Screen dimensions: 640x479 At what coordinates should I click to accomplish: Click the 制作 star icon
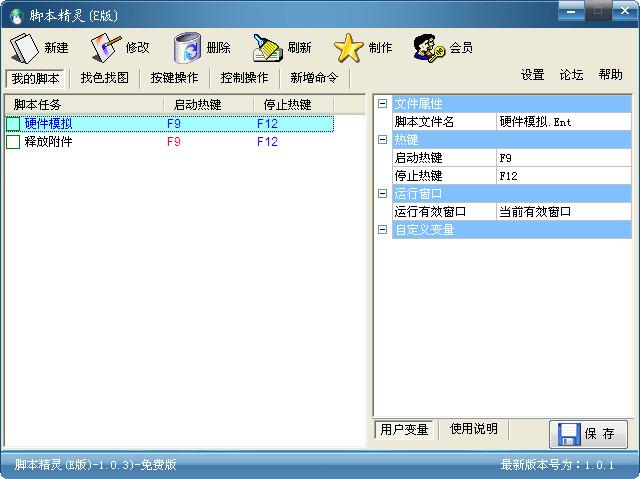click(x=349, y=48)
